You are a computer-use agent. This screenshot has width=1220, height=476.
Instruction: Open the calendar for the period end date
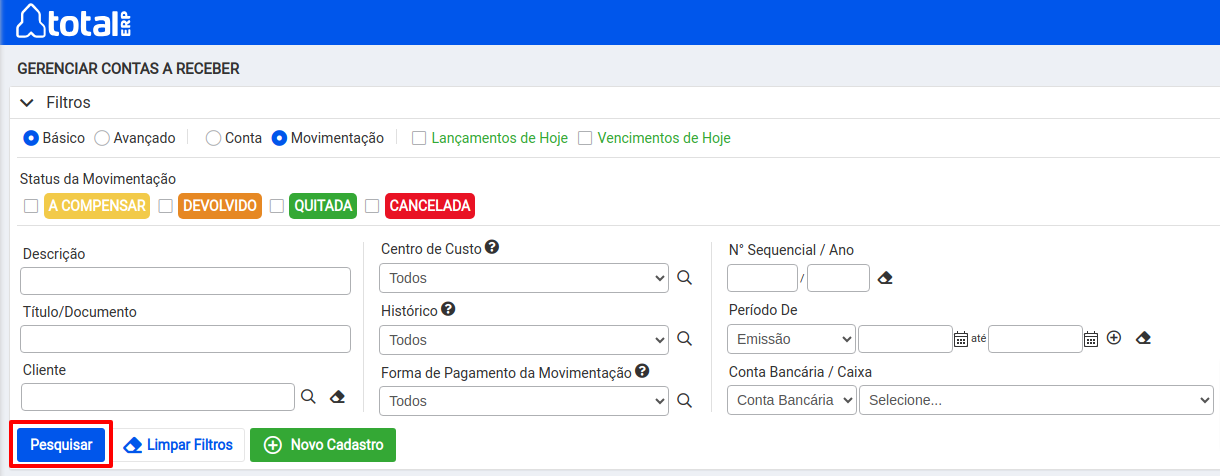pos(1091,339)
